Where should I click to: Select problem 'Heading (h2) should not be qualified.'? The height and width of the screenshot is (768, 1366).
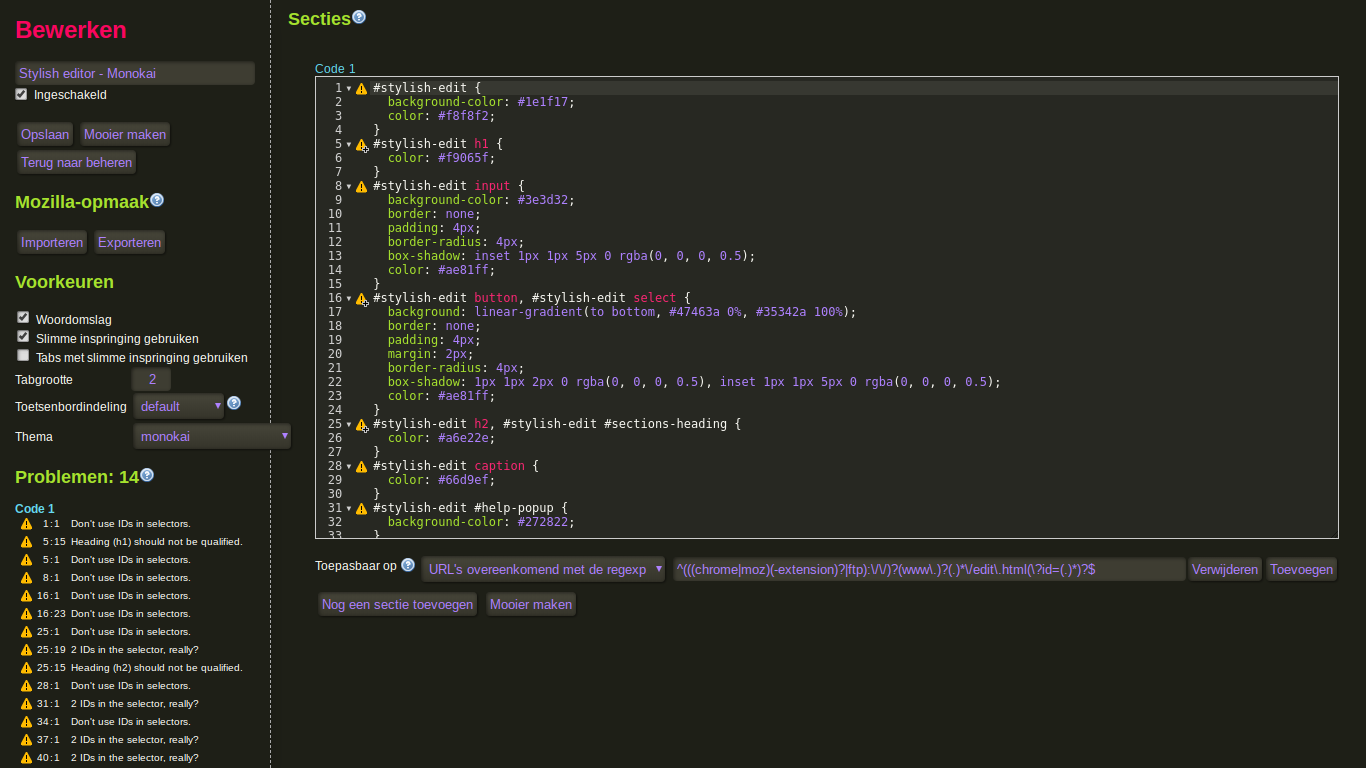pyautogui.click(x=156, y=668)
